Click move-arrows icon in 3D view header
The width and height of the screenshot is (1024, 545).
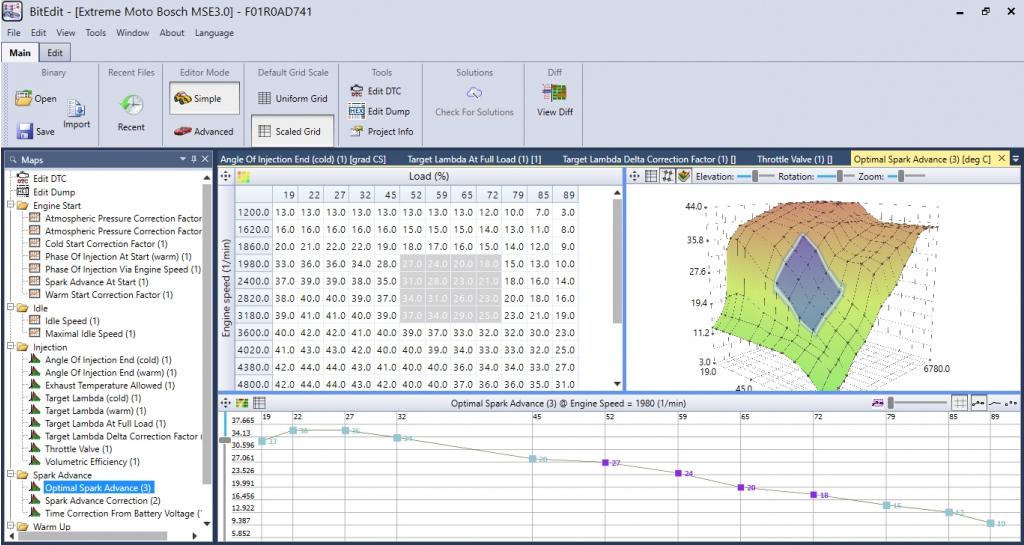pyautogui.click(x=633, y=176)
